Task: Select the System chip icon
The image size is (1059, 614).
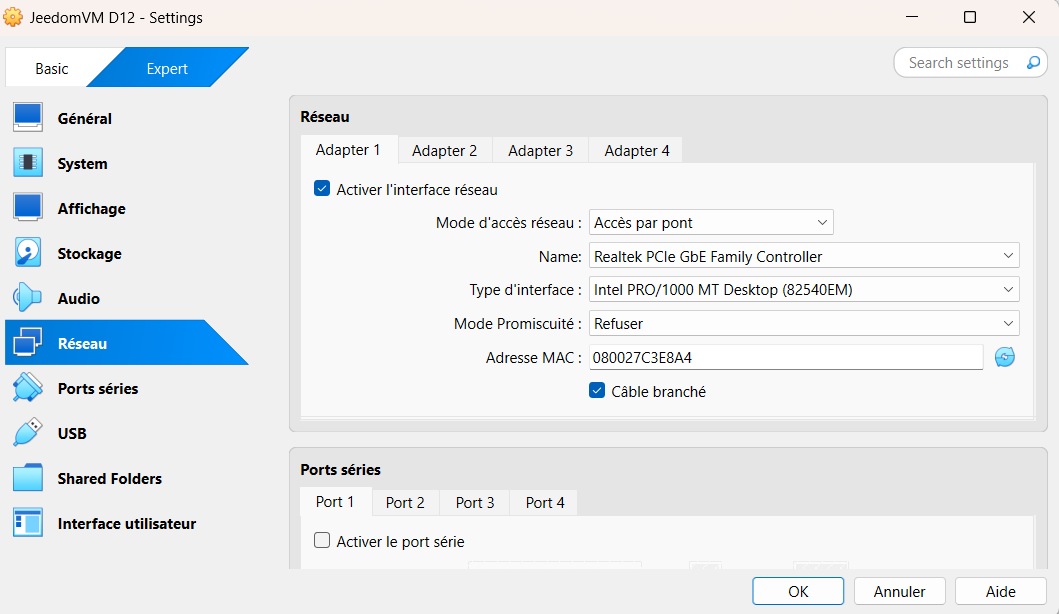Action: point(28,163)
